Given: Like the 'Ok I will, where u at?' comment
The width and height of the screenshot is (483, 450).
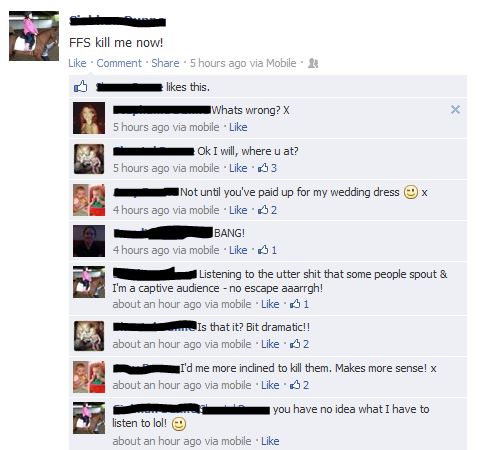Looking at the screenshot, I should point(238,168).
